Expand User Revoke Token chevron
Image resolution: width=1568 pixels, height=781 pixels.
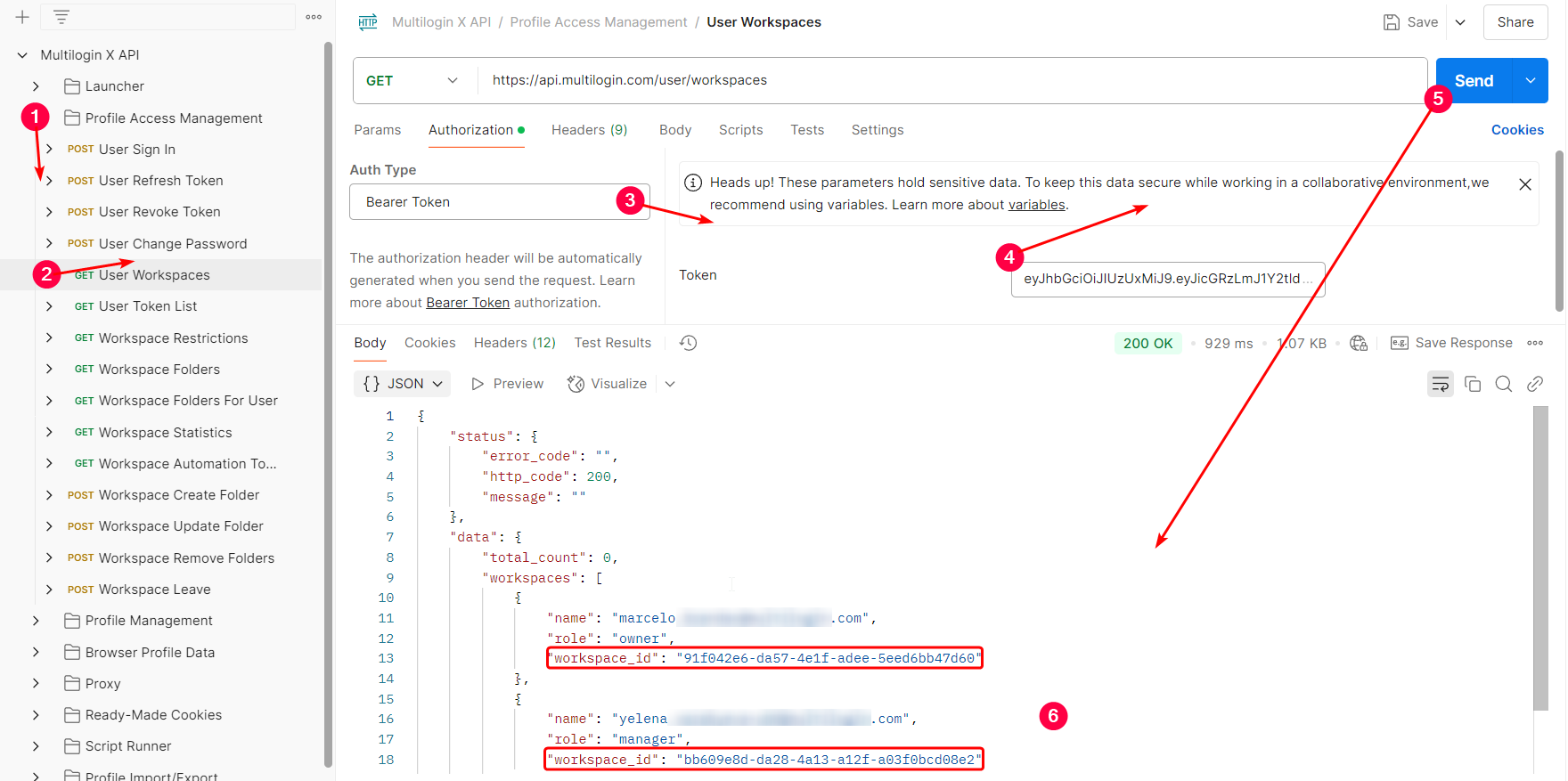click(49, 212)
